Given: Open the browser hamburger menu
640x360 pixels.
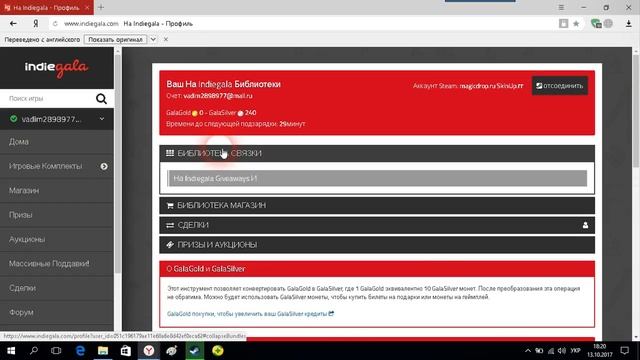Looking at the screenshot, I should tap(561, 7).
